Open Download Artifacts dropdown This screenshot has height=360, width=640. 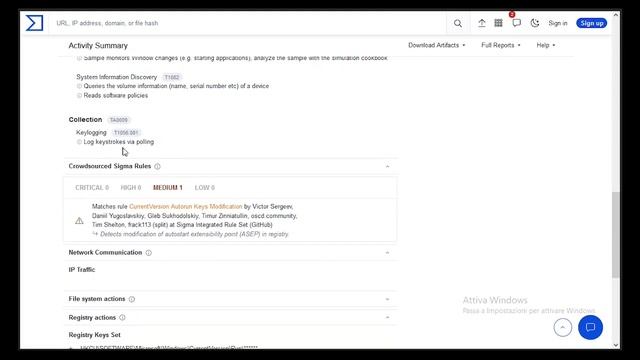pyautogui.click(x=436, y=45)
